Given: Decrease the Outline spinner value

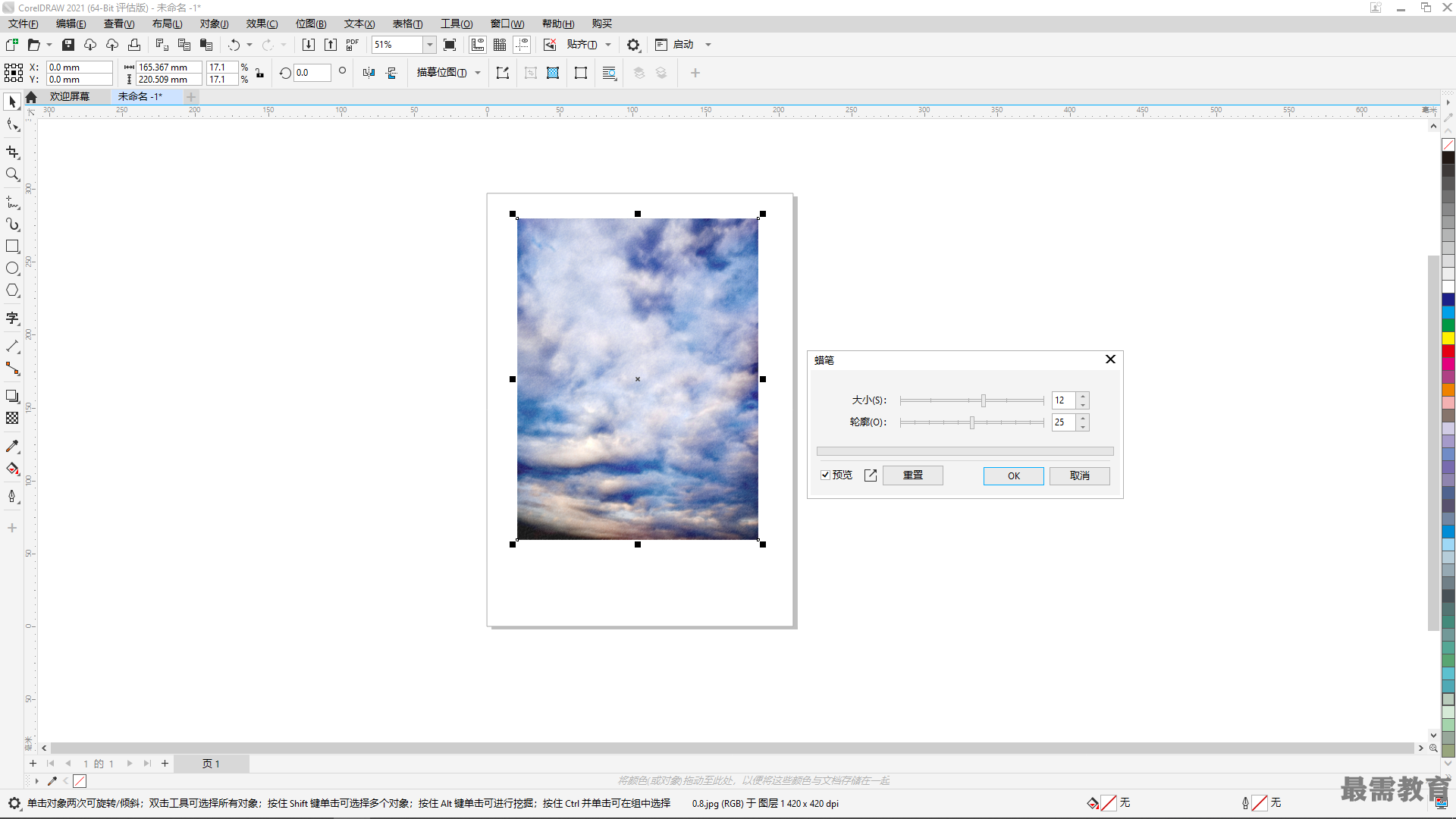Looking at the screenshot, I should [x=1083, y=426].
